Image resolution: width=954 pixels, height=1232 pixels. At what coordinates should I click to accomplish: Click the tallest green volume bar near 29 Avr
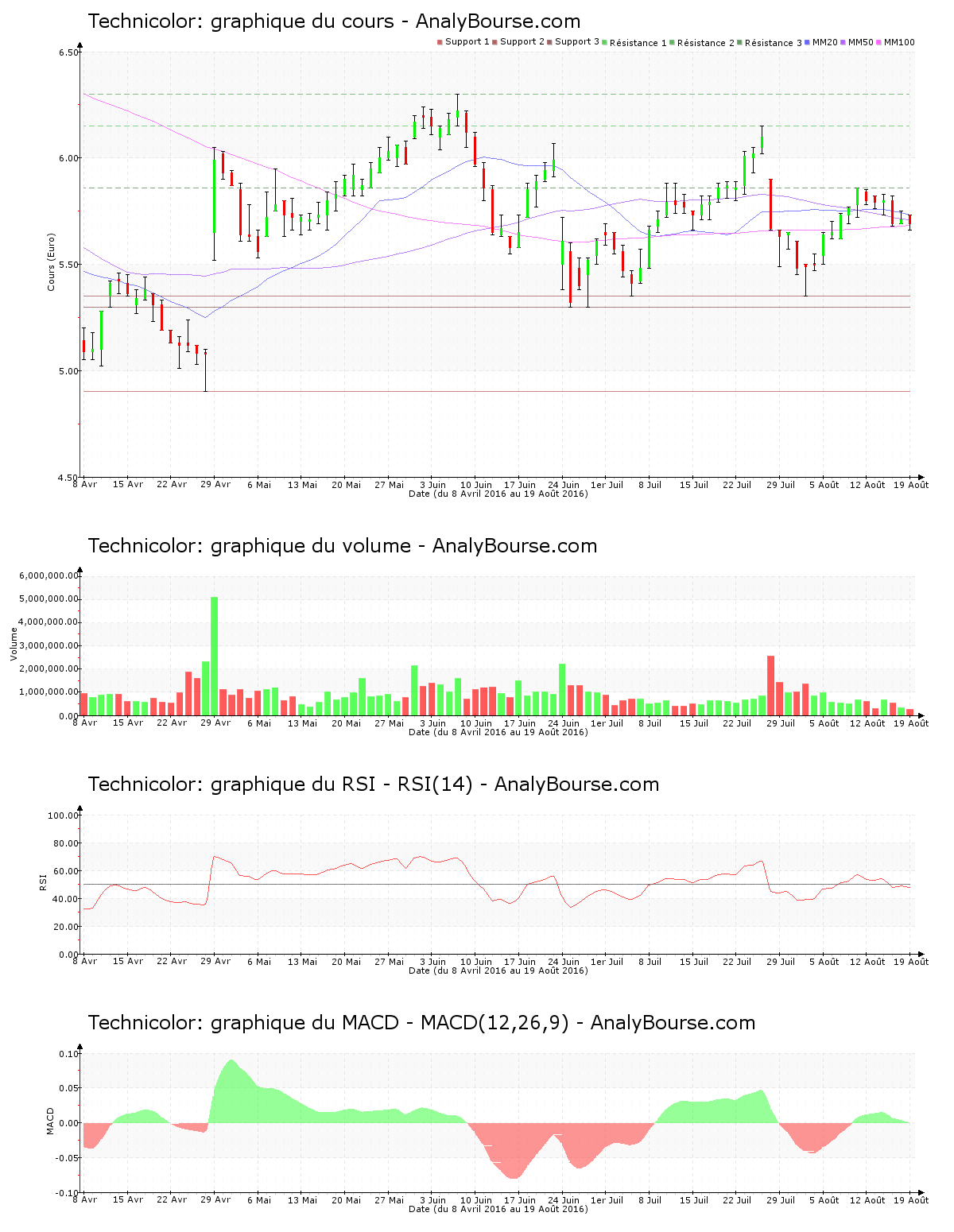click(214, 656)
